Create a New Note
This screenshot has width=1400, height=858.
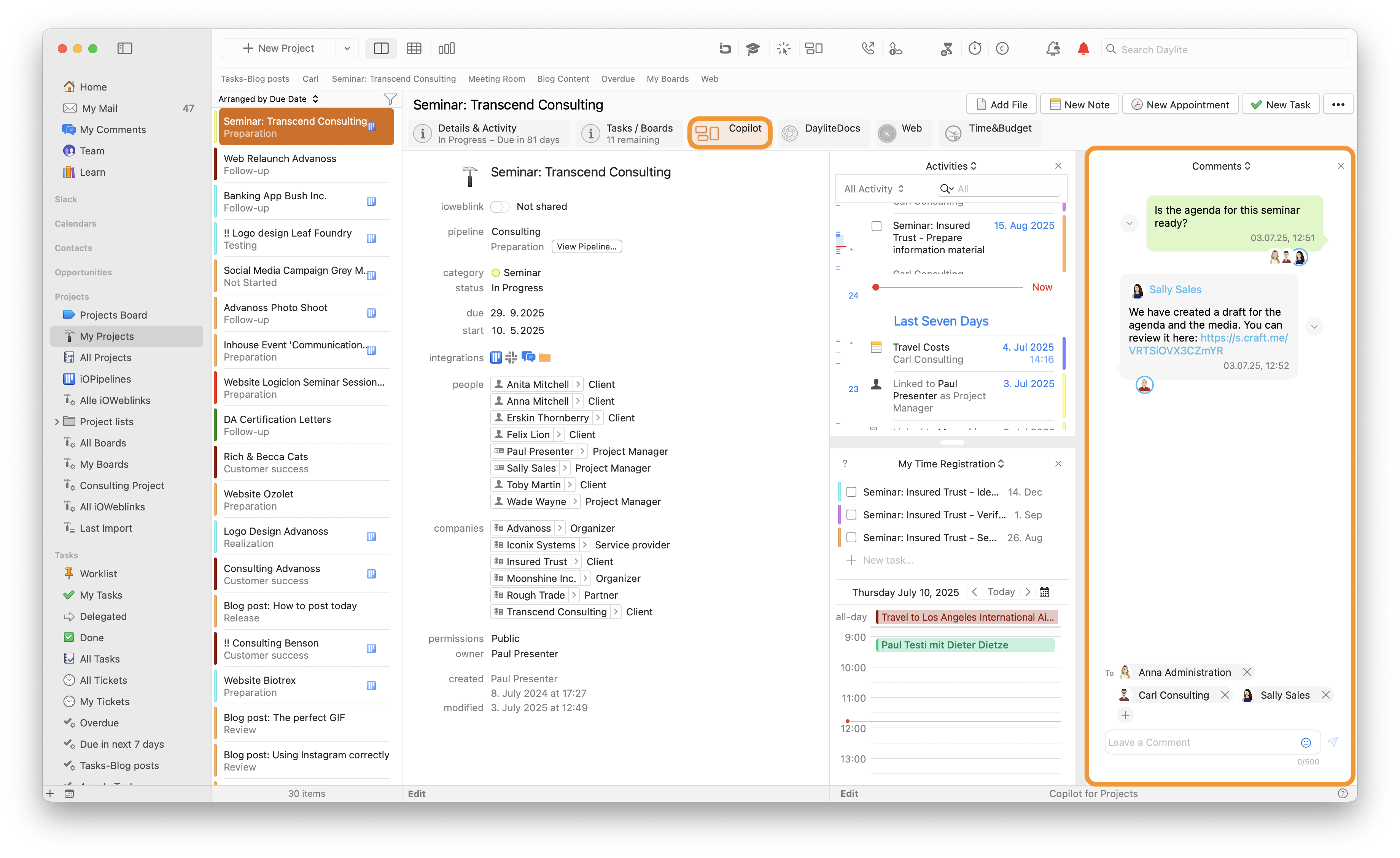click(1080, 105)
